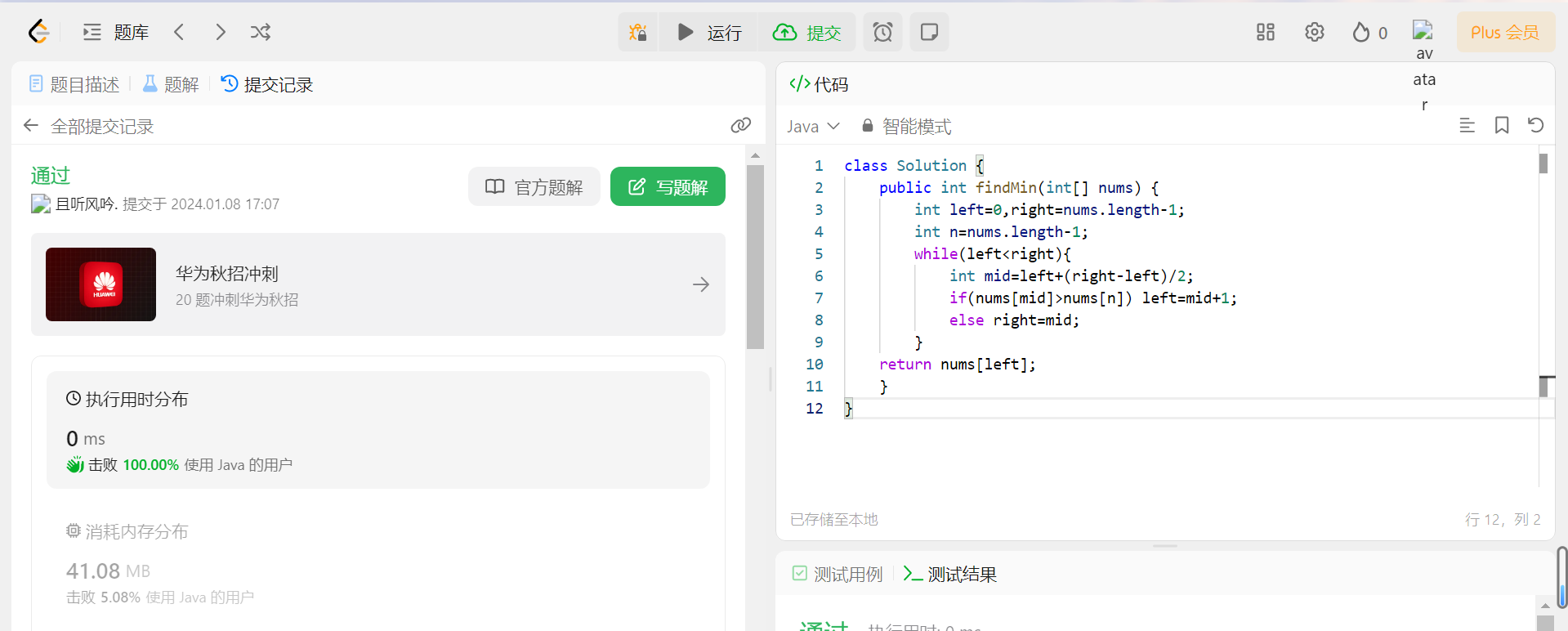Screen dimensions: 1568x631
Task: Open the layout grid icon
Action: click(1266, 32)
